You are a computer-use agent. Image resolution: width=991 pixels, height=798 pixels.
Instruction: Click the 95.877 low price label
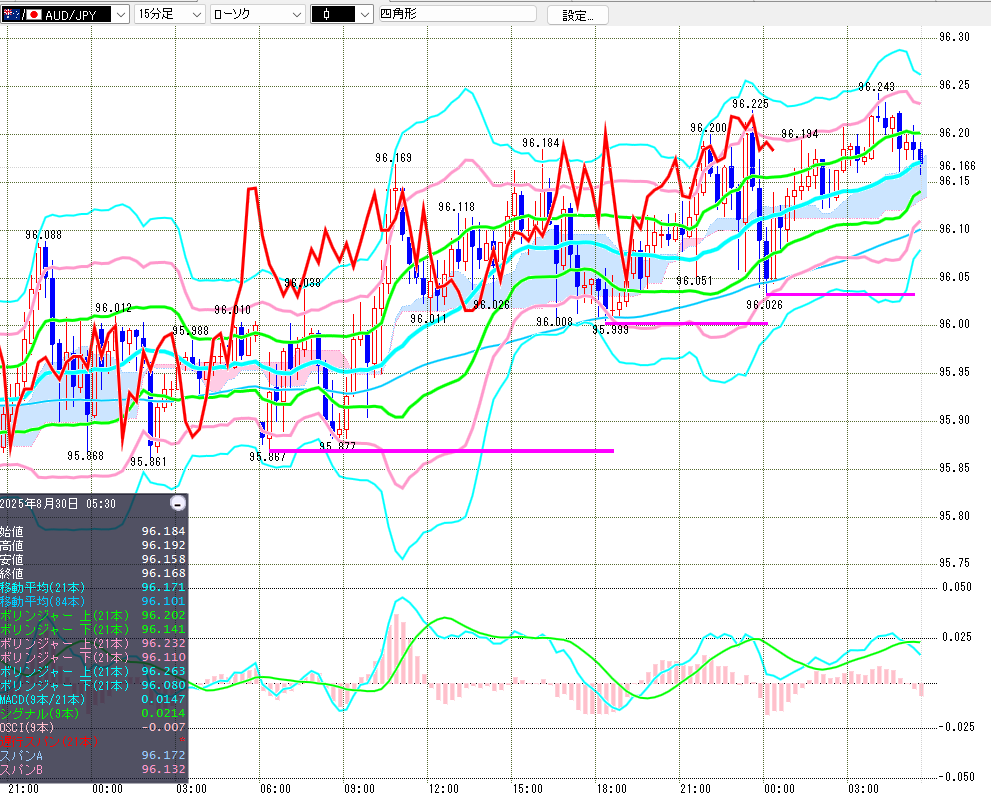pos(337,446)
